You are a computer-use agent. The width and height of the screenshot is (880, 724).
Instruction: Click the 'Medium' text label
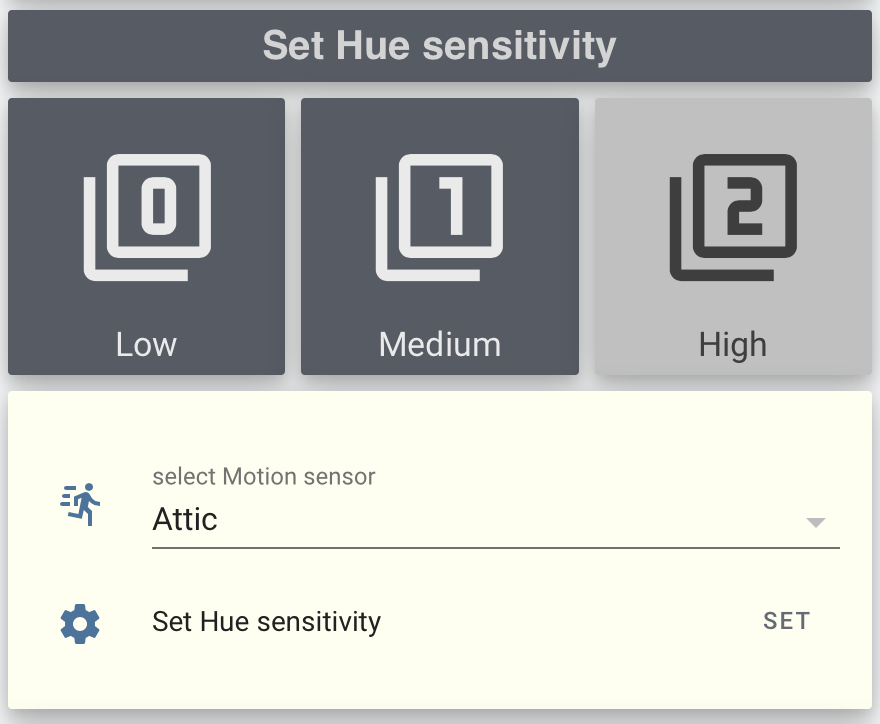click(x=440, y=344)
